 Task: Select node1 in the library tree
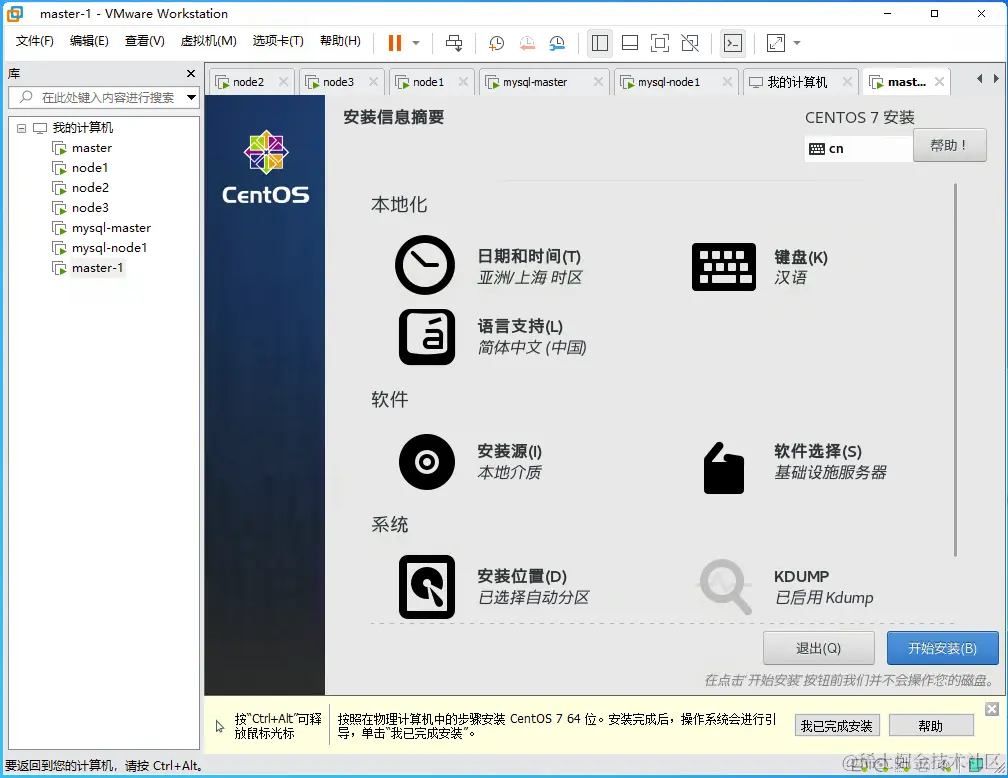(x=90, y=168)
